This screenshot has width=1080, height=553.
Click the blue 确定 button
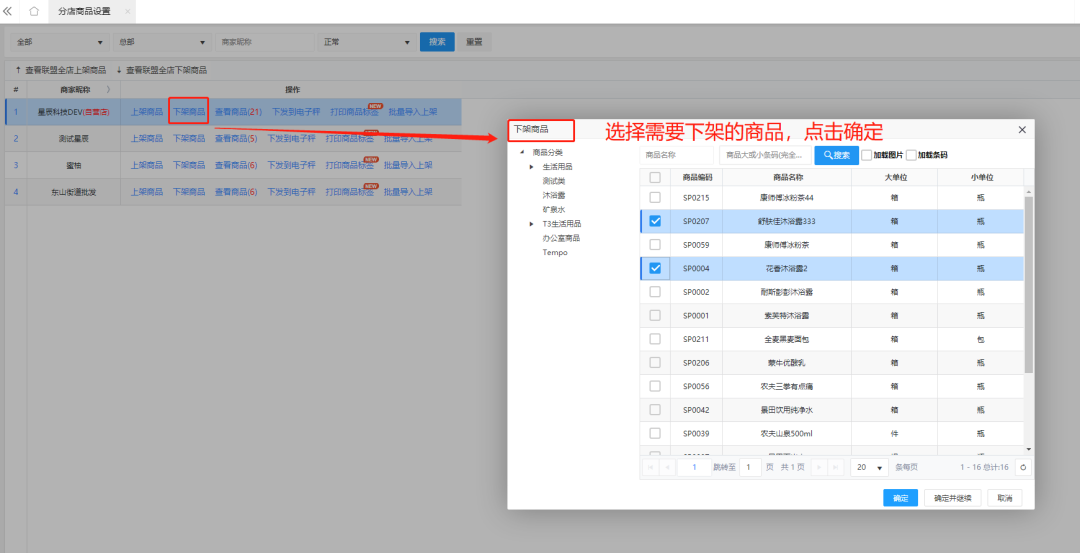coord(900,498)
